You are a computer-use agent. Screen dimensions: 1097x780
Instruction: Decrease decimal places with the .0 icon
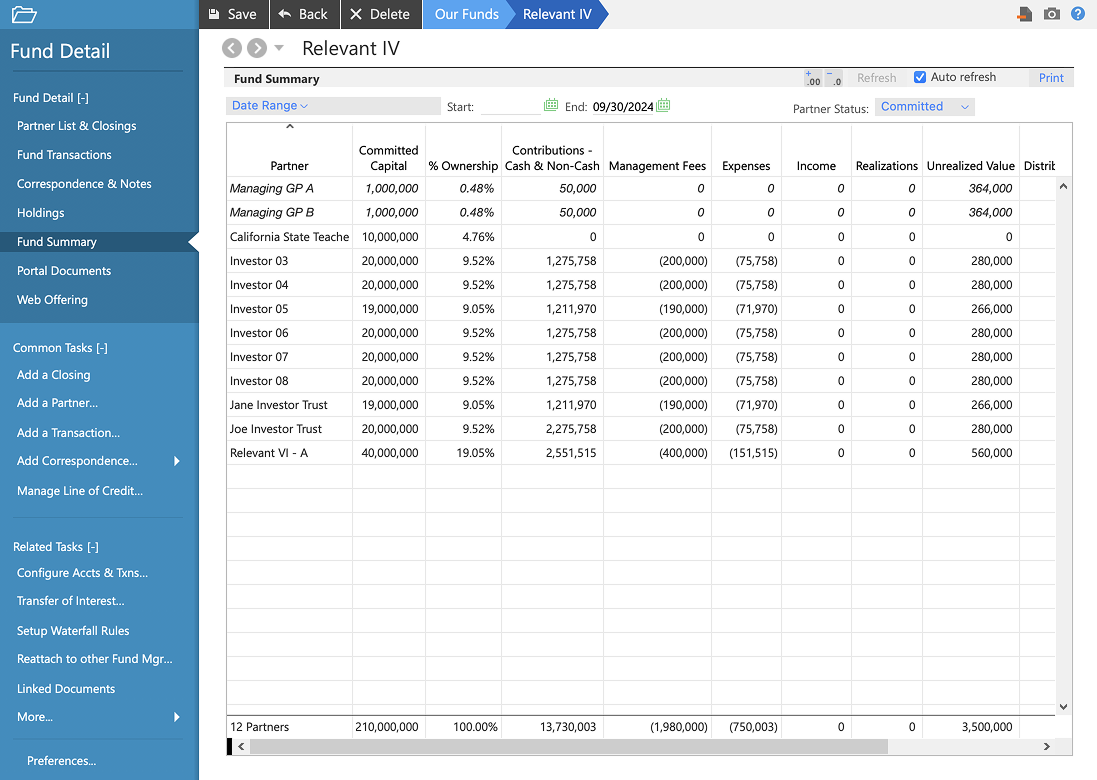[834, 78]
